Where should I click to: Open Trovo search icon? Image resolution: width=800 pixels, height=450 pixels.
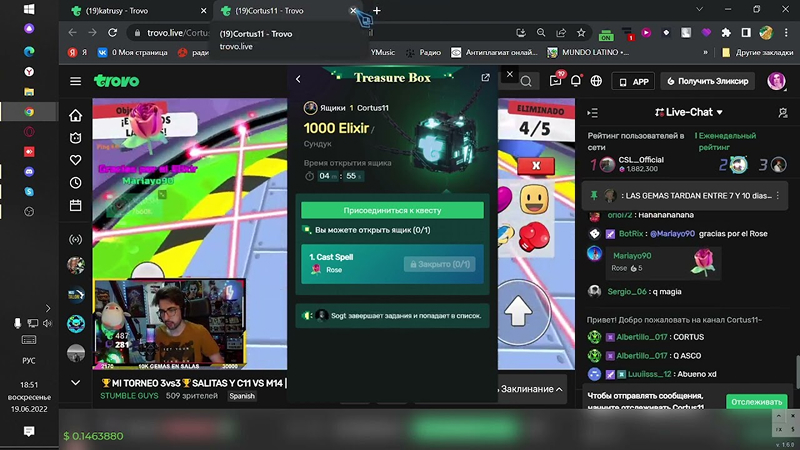pyautogui.click(x=526, y=81)
